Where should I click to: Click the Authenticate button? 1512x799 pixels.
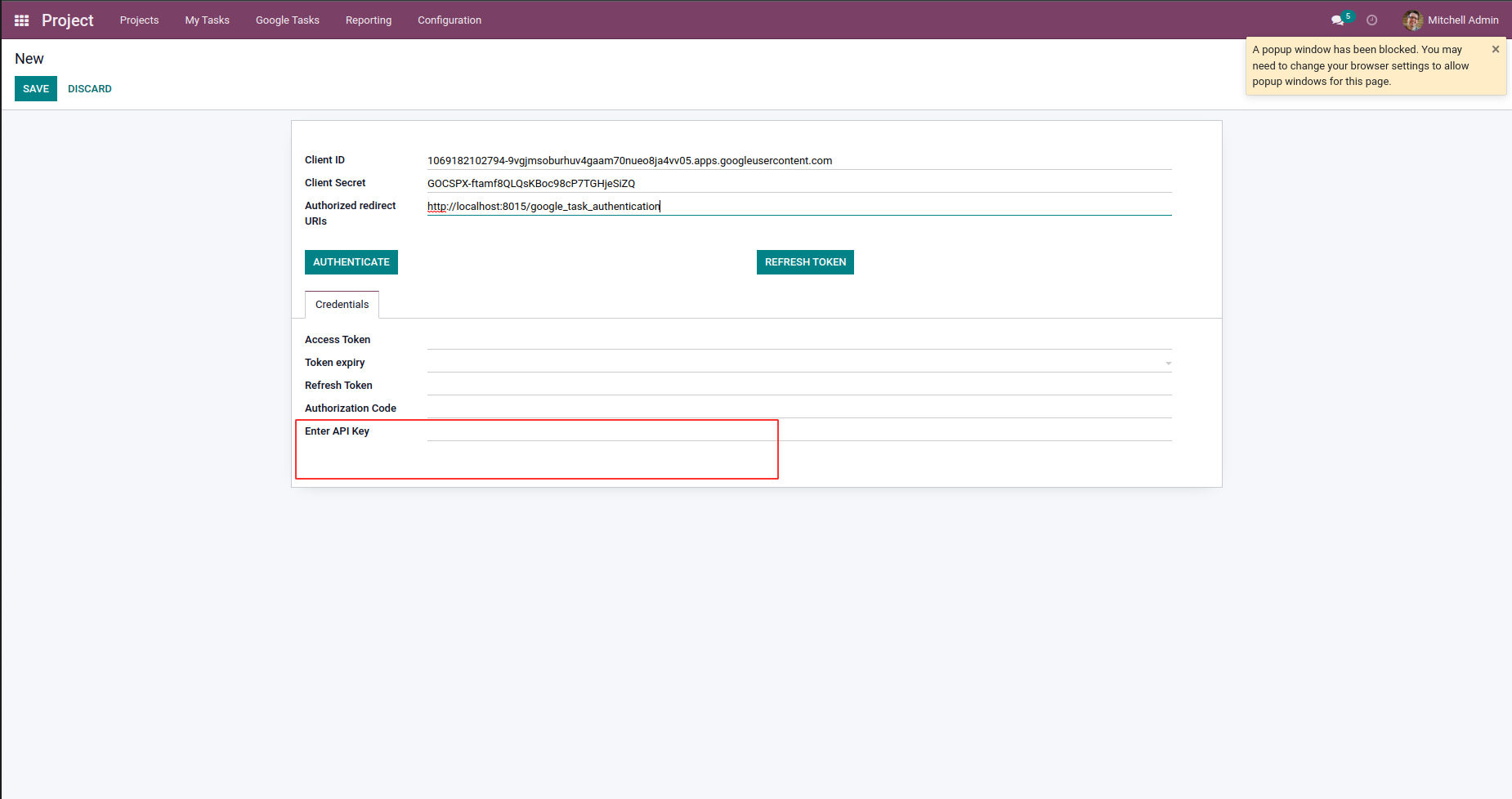[x=351, y=262]
